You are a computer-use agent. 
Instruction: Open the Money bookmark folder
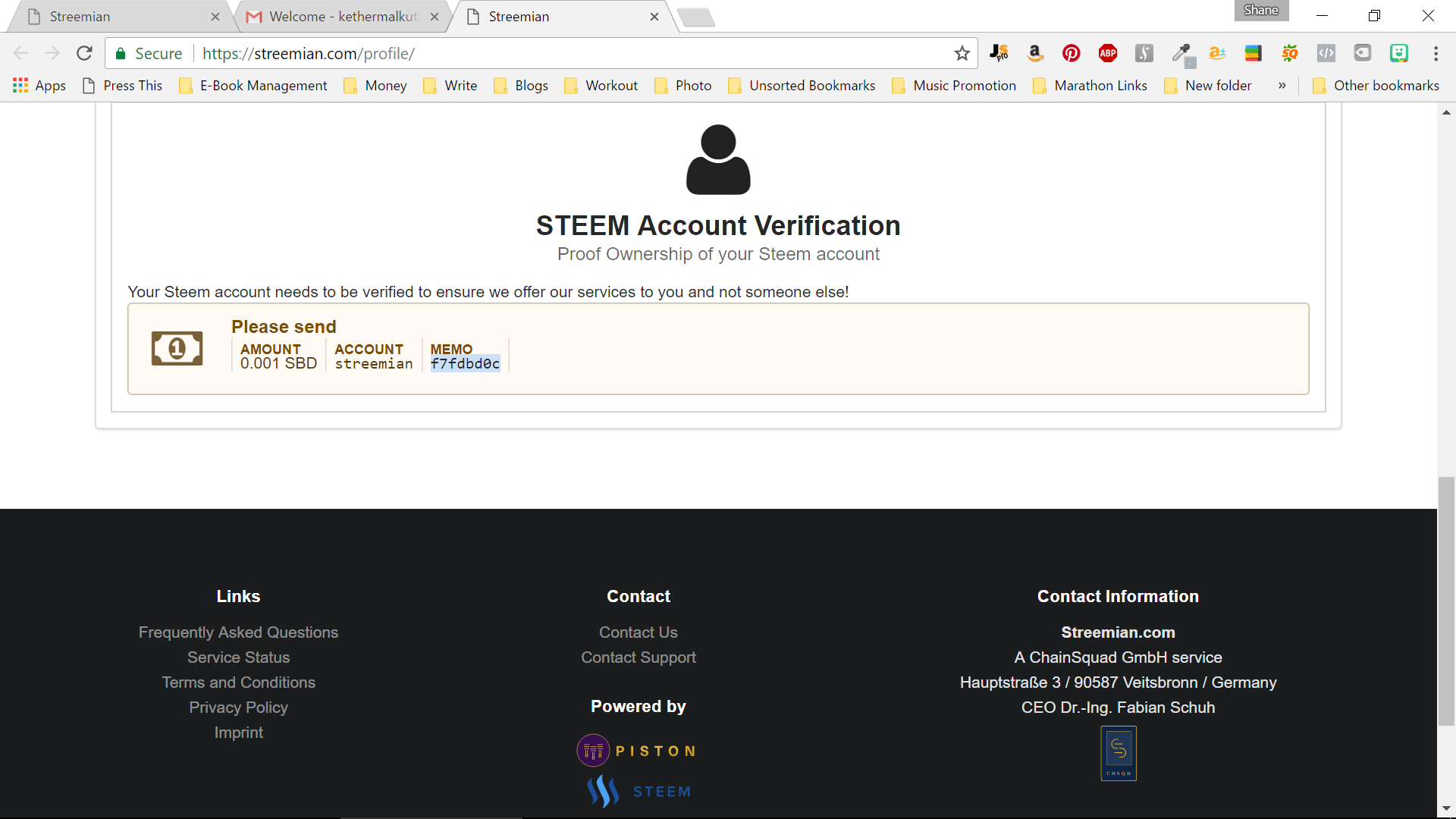(x=375, y=86)
